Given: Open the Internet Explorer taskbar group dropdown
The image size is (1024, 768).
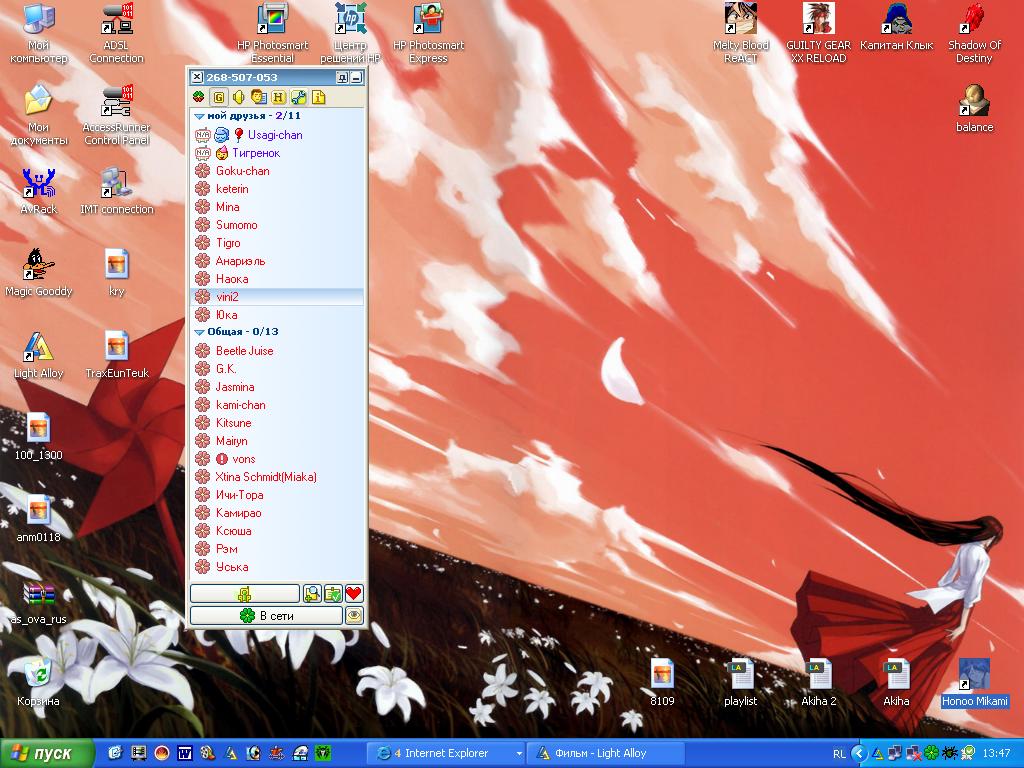Looking at the screenshot, I should point(519,754).
